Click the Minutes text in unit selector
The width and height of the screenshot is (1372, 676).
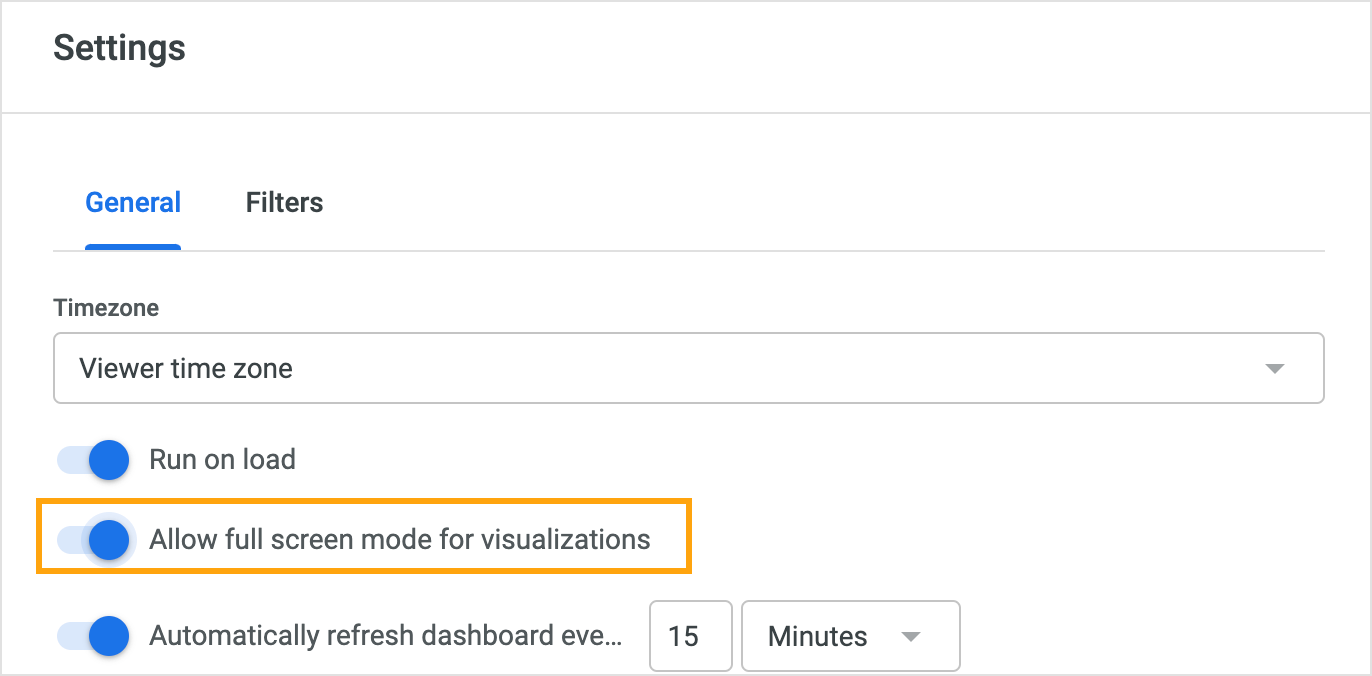point(818,637)
